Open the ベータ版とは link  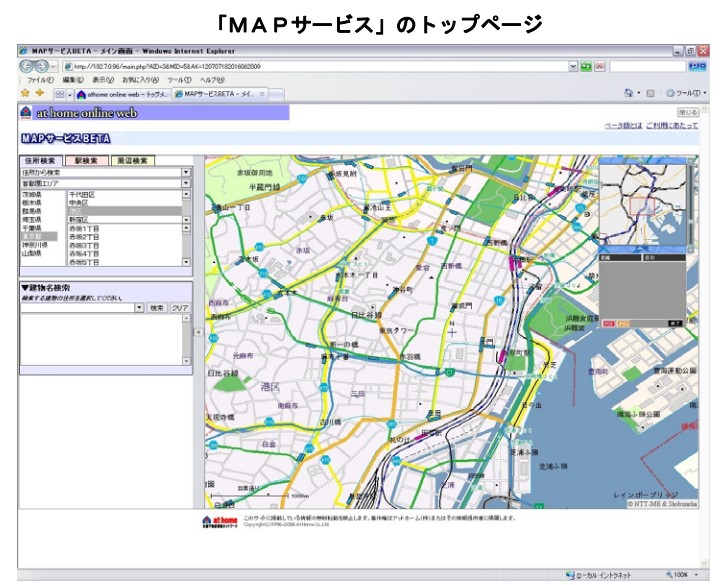[x=623, y=125]
